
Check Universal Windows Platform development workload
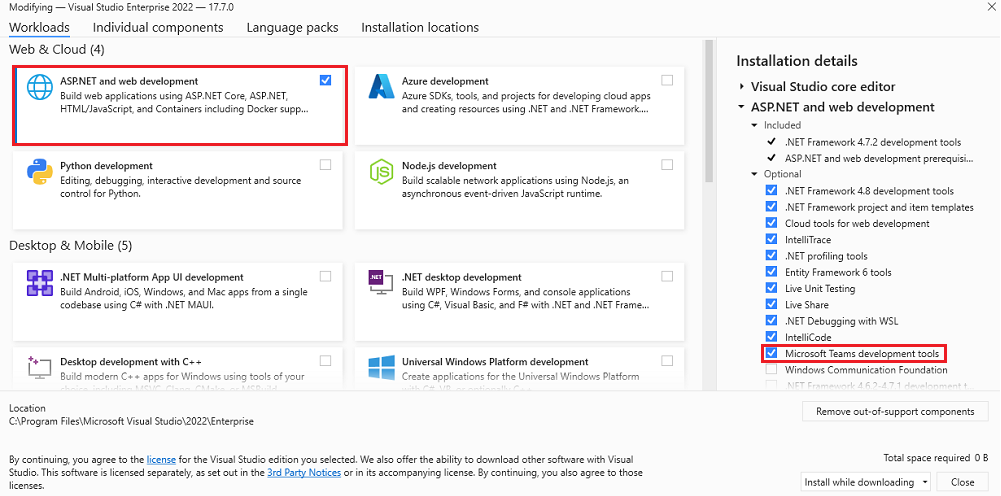coord(667,361)
